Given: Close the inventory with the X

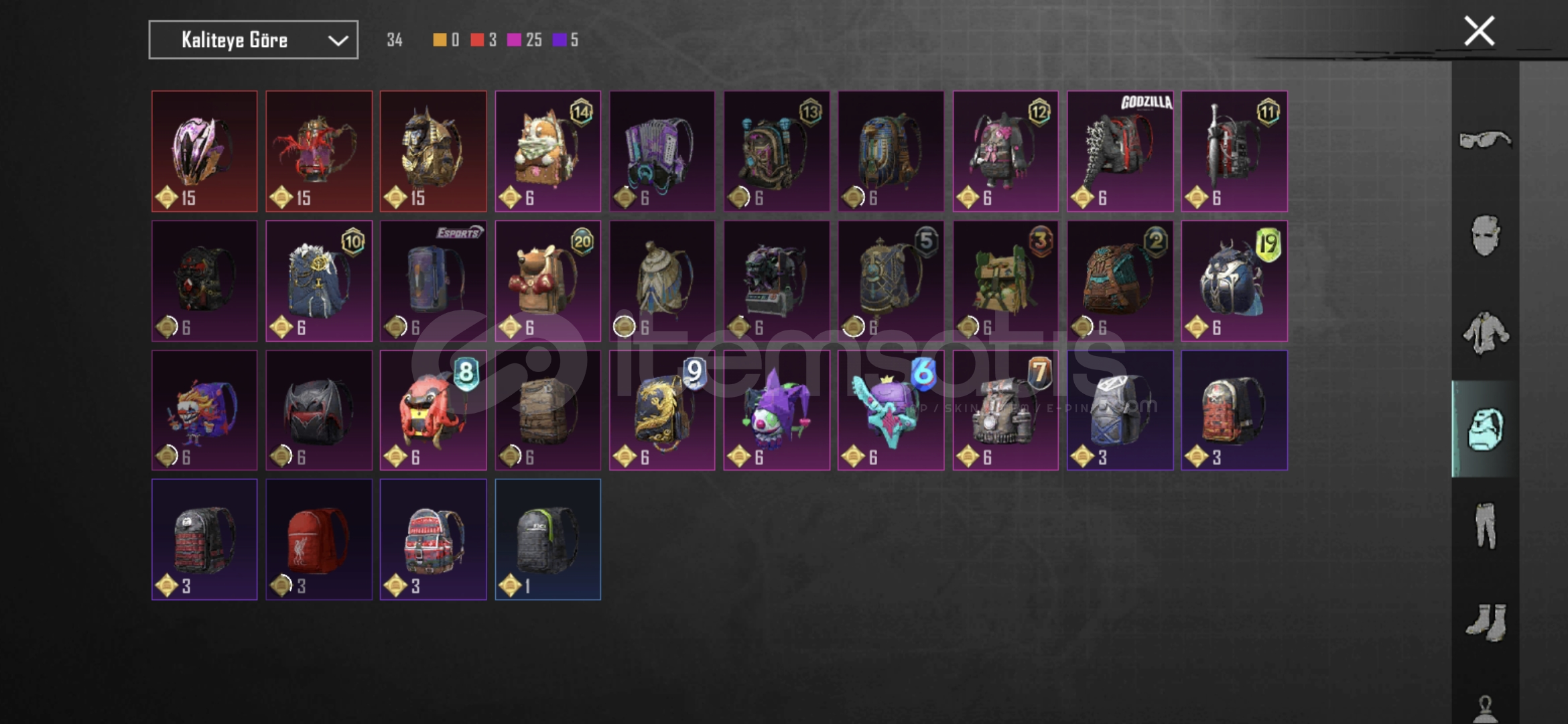Looking at the screenshot, I should pos(1479,31).
